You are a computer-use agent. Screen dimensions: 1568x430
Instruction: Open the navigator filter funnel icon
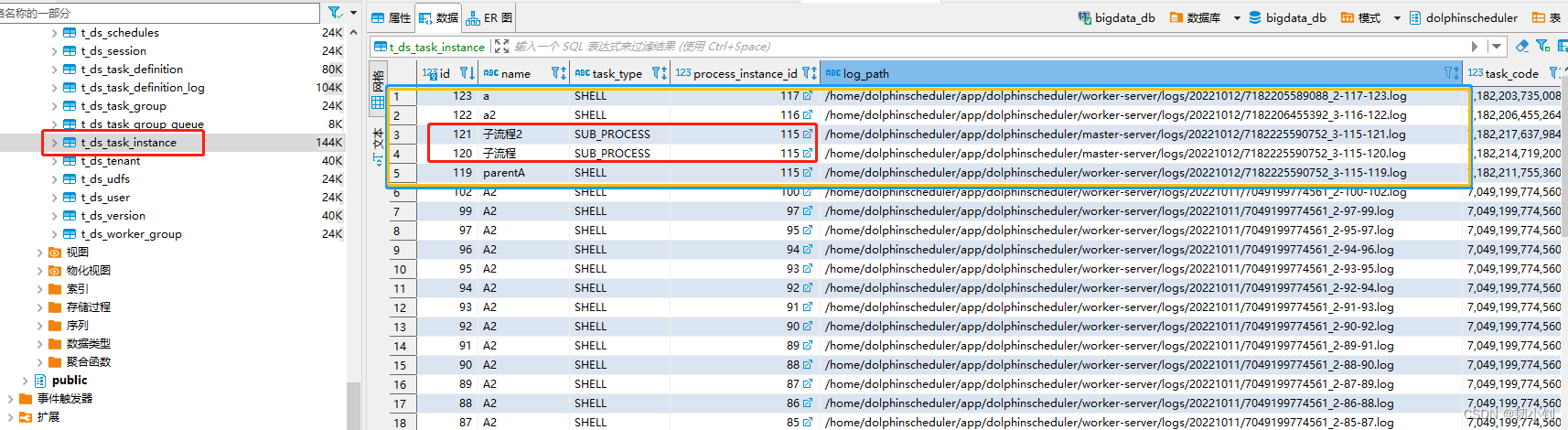[335, 12]
